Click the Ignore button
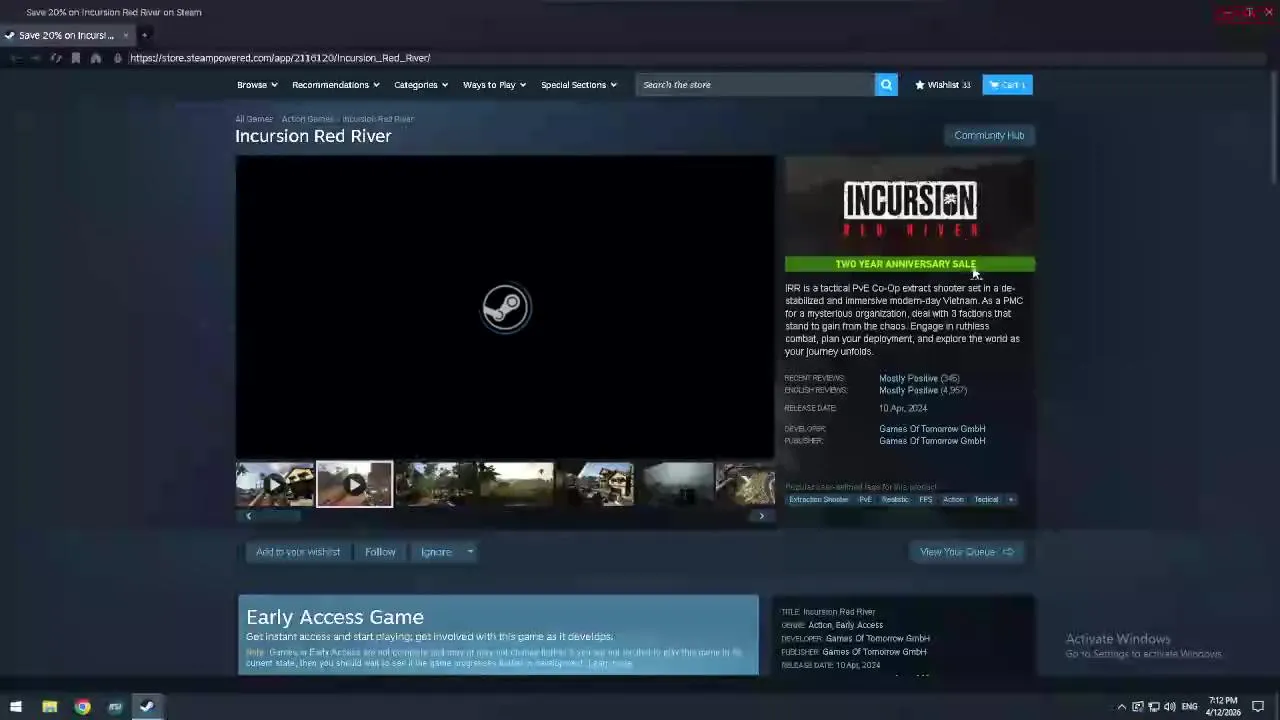Screen dimensions: 1280x720 [x=436, y=552]
